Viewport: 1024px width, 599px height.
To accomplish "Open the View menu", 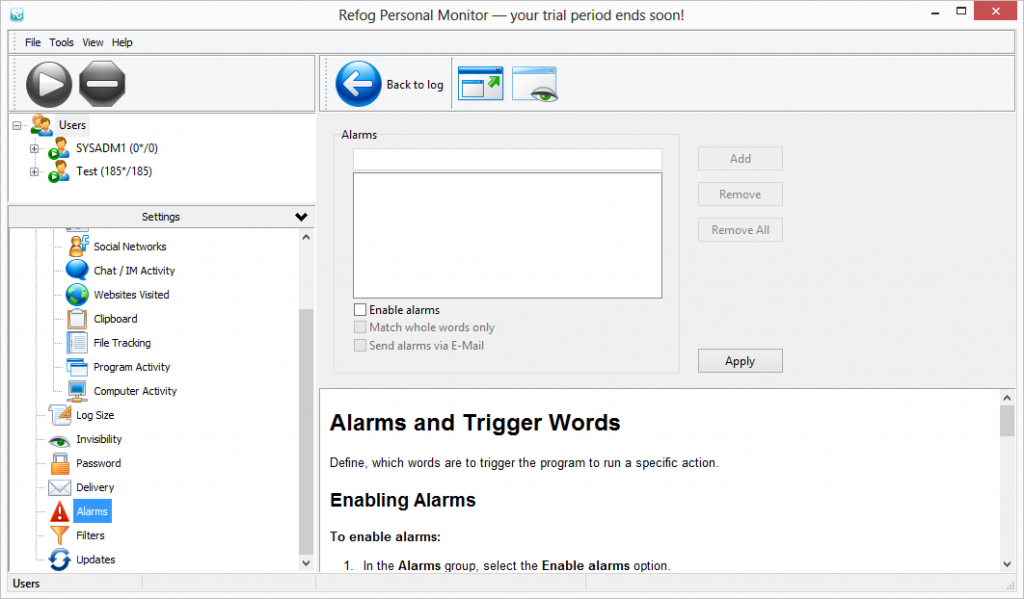I will point(93,43).
